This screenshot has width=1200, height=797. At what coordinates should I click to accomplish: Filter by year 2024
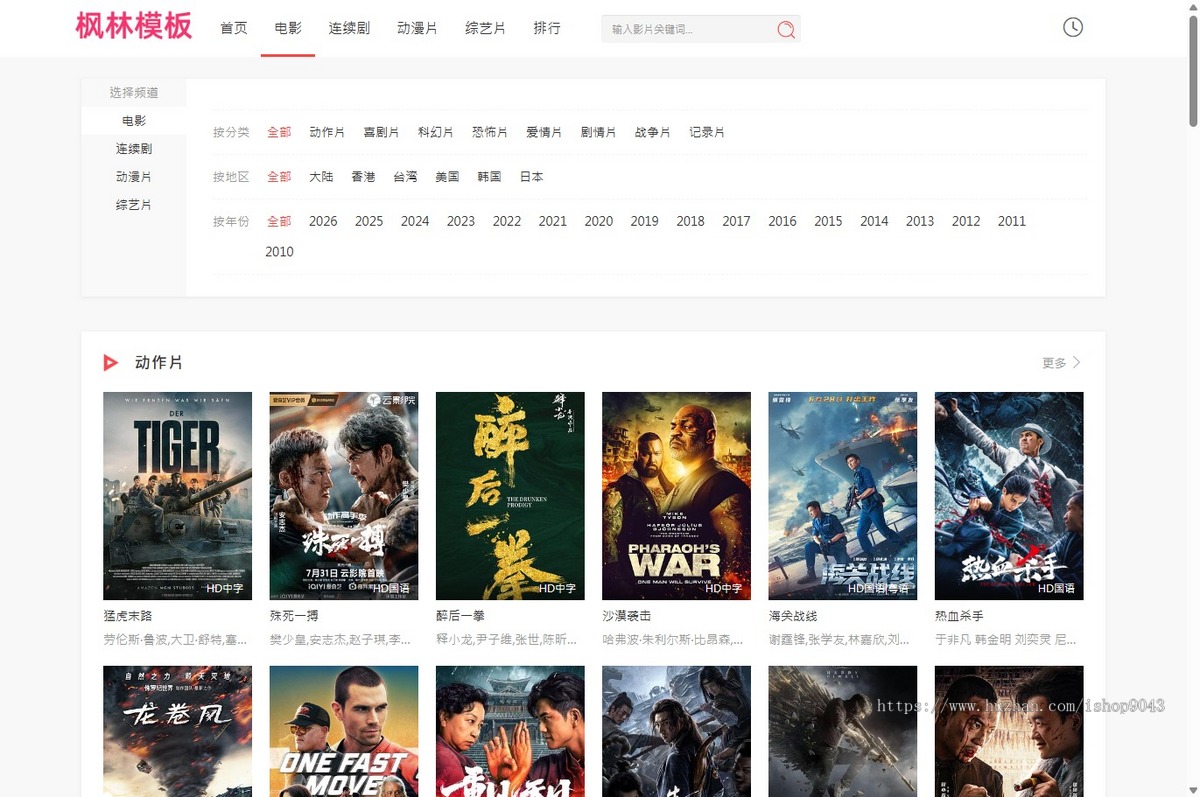click(x=415, y=221)
